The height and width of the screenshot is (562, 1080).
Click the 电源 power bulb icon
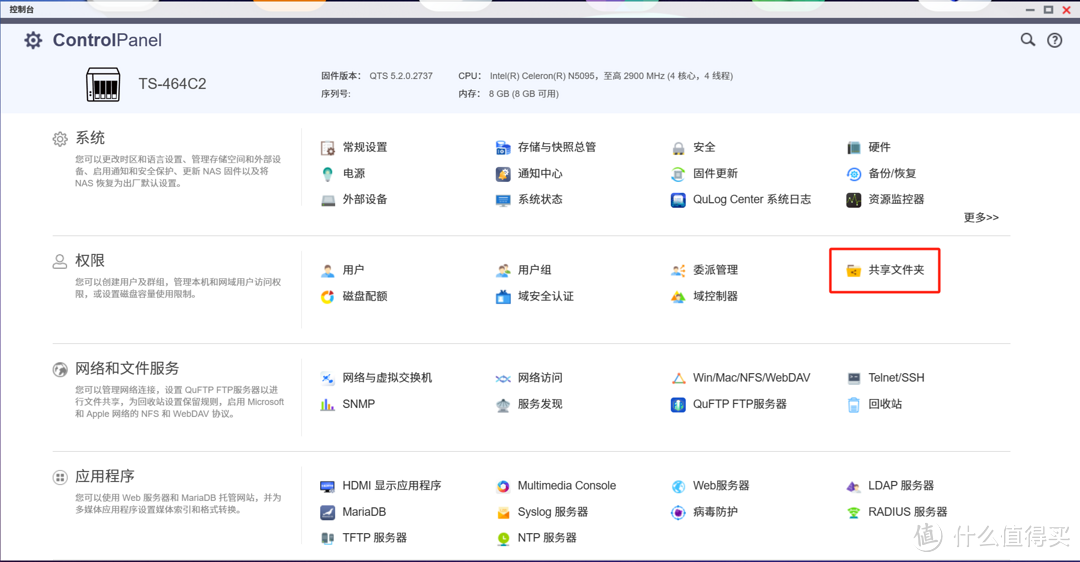pyautogui.click(x=328, y=174)
